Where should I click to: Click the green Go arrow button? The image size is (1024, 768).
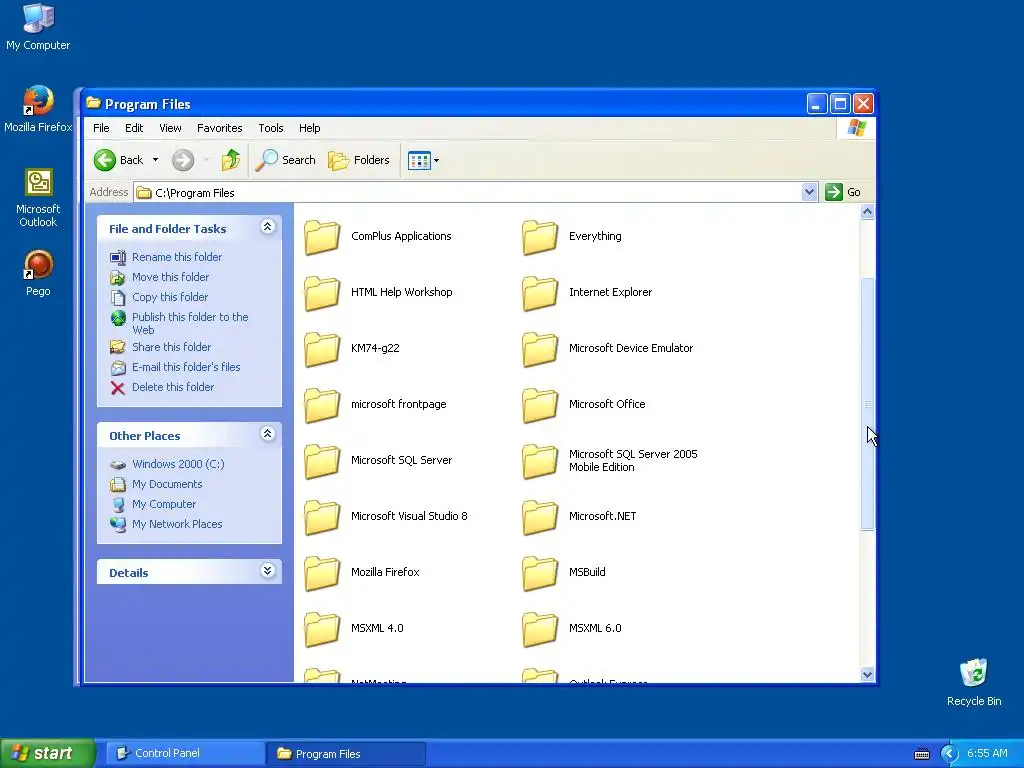833,192
